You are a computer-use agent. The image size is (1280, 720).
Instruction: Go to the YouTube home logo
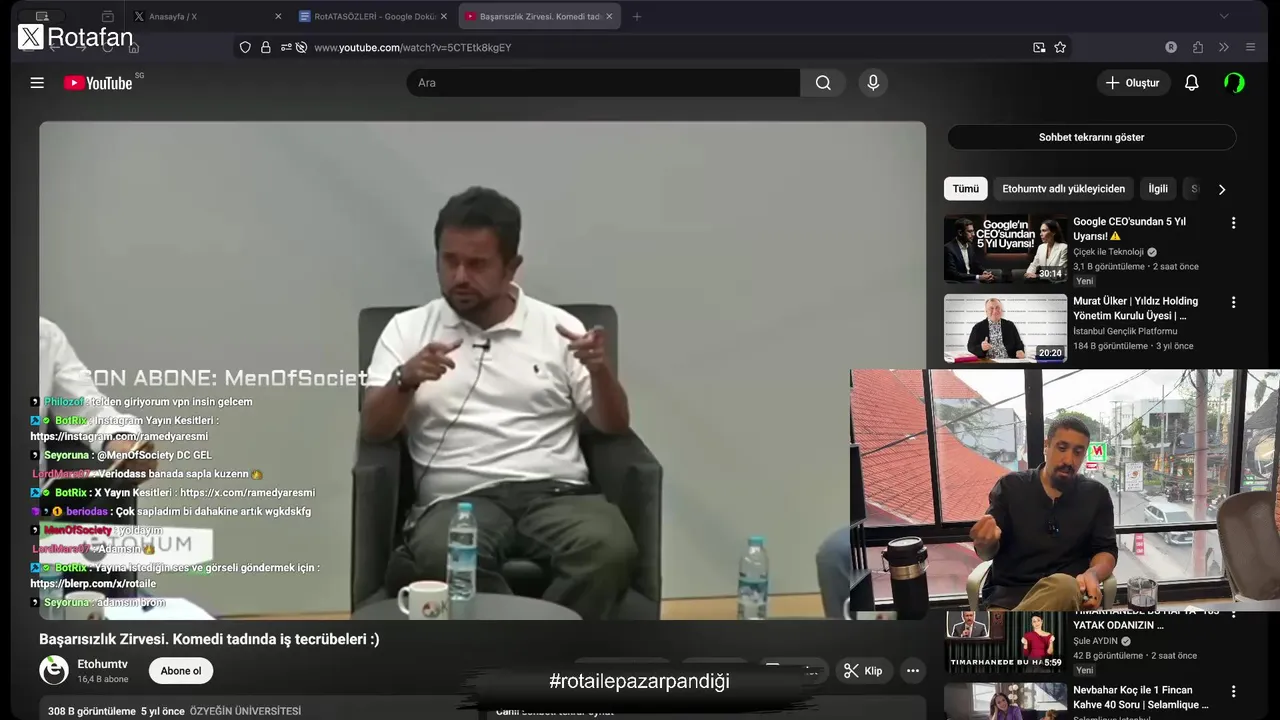pyautogui.click(x=98, y=83)
